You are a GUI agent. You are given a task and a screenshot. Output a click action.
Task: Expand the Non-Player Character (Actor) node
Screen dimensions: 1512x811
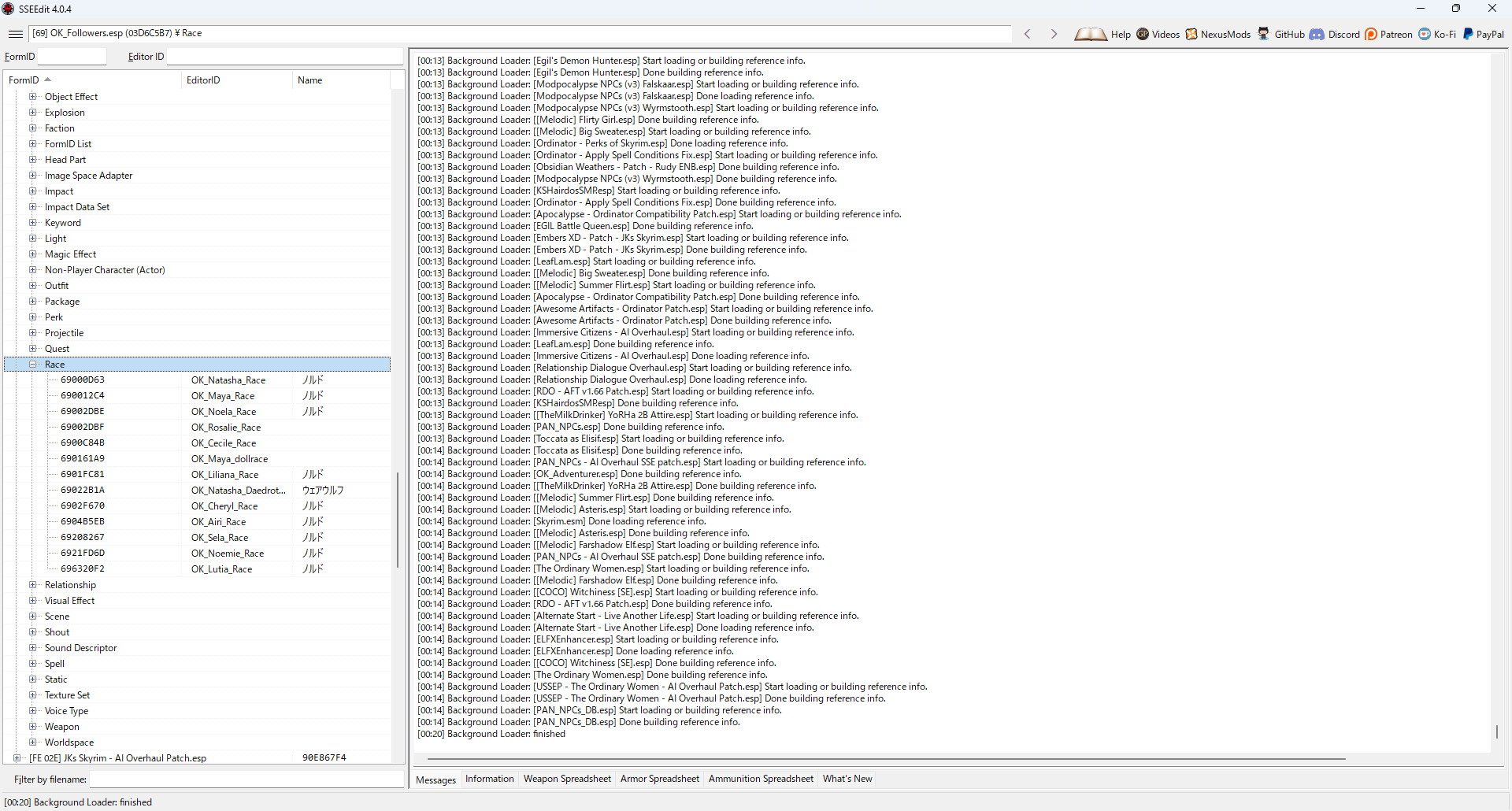tap(33, 269)
